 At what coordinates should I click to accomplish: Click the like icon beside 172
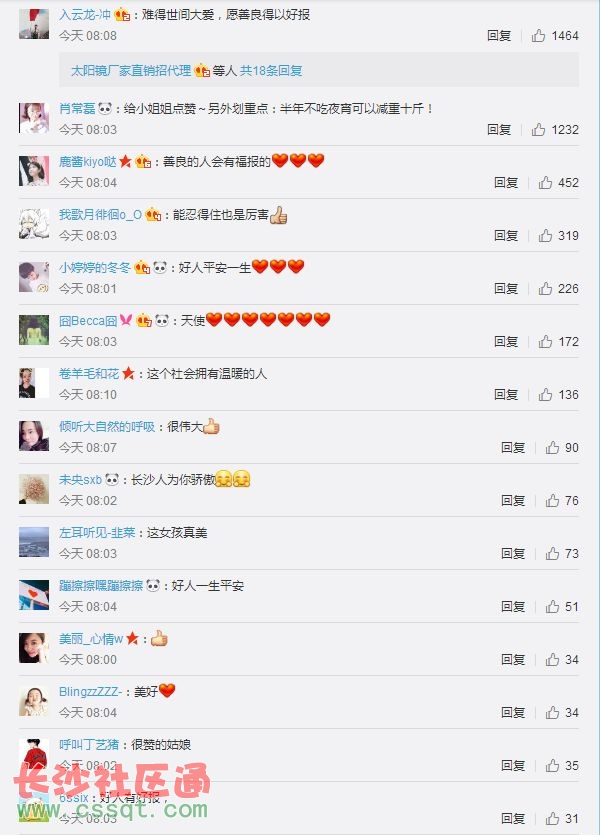pyautogui.click(x=545, y=341)
